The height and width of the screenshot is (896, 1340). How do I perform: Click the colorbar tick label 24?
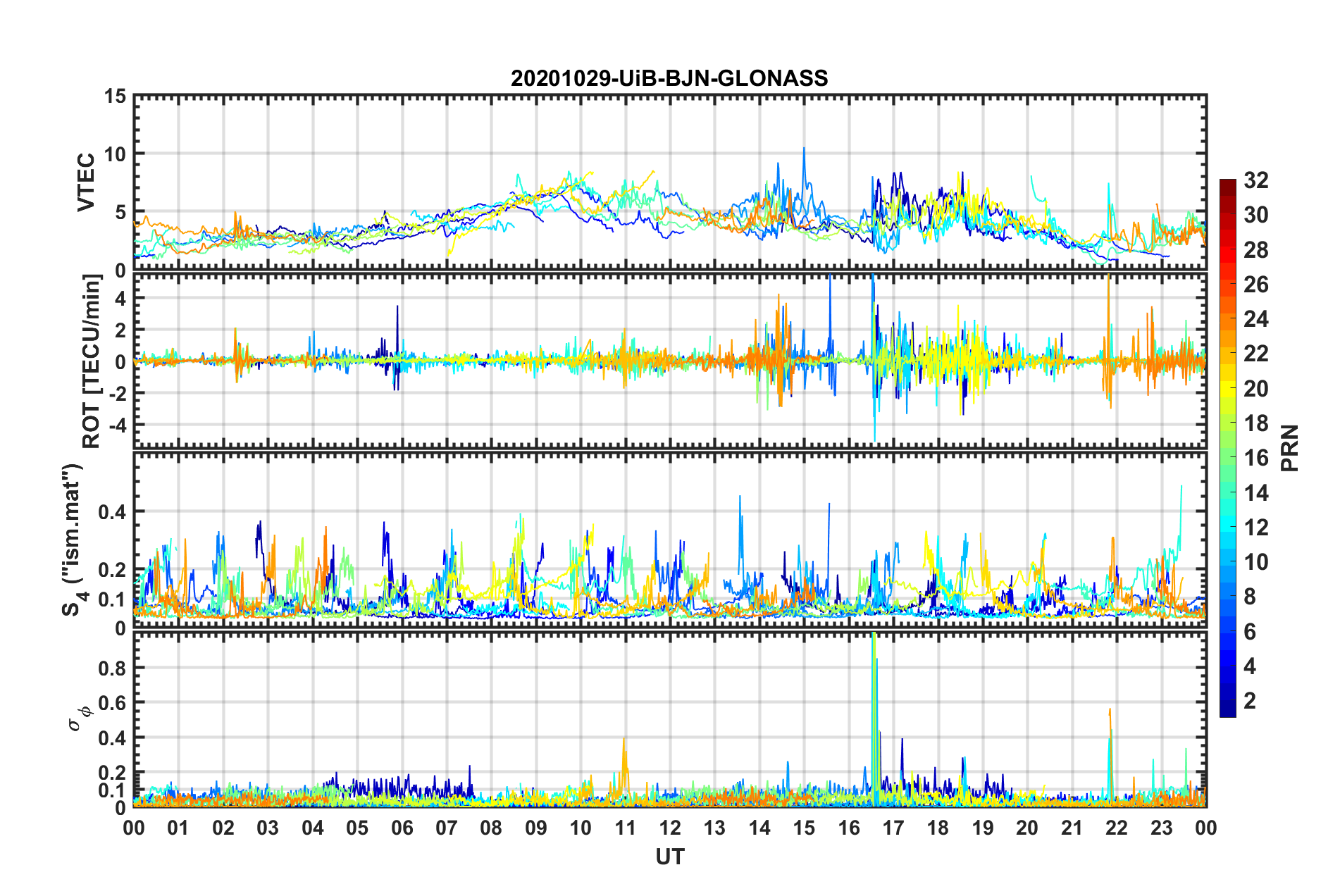pyautogui.click(x=1255, y=319)
